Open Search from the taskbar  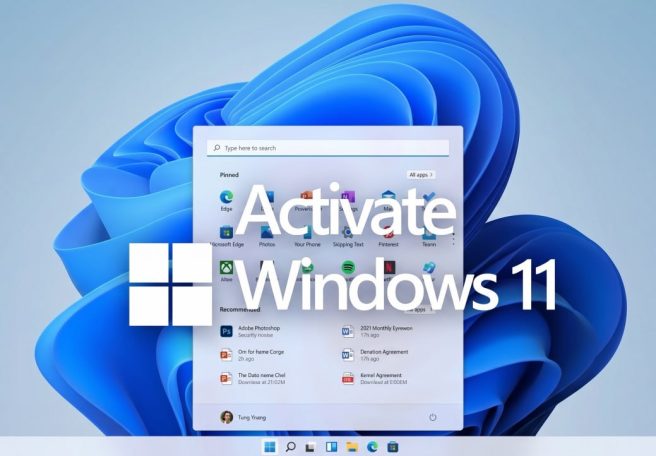coord(290,447)
